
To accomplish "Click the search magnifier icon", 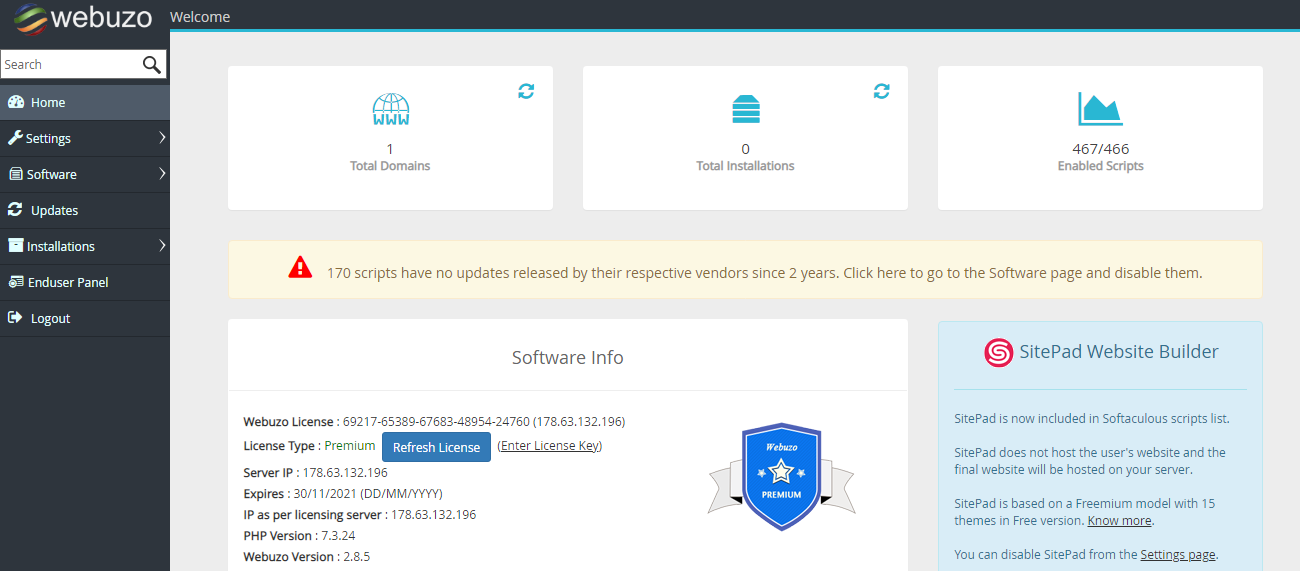I will pos(151,65).
